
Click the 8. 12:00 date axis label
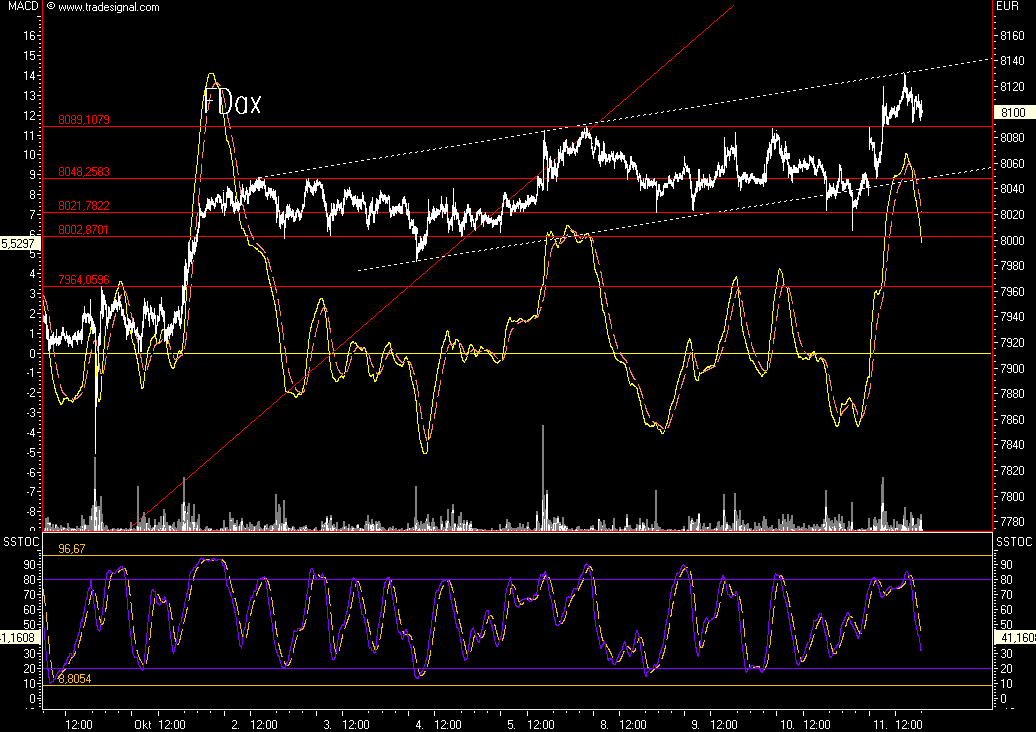[619, 723]
